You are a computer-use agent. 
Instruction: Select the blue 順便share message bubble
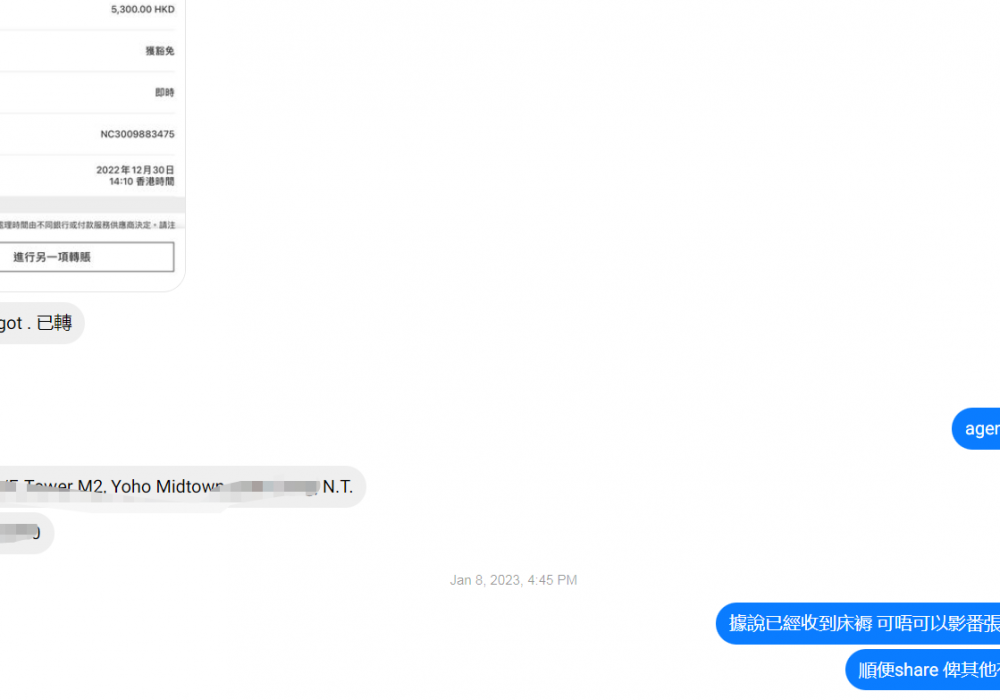[x=923, y=669]
